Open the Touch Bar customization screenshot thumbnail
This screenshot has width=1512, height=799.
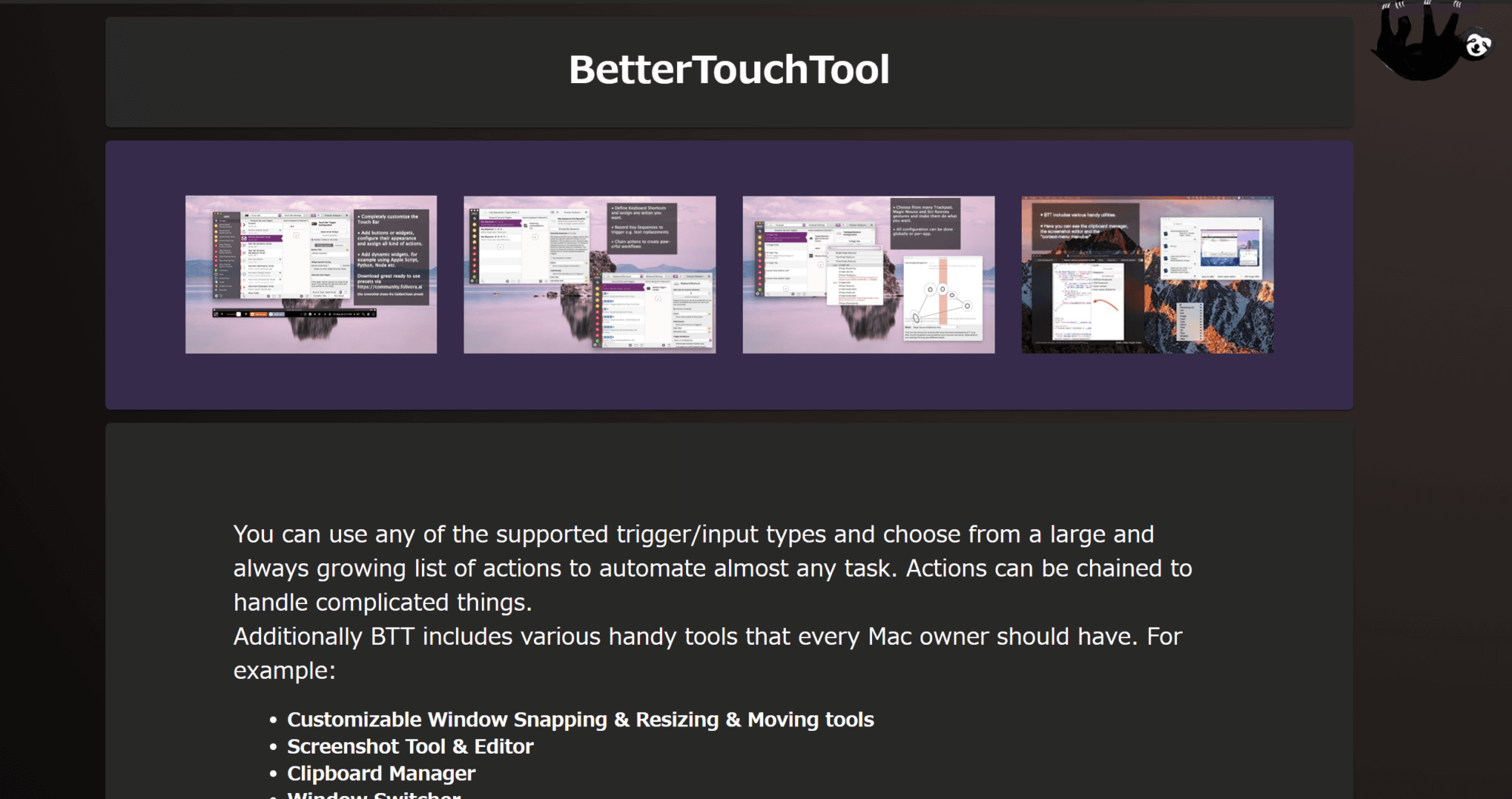coord(311,274)
